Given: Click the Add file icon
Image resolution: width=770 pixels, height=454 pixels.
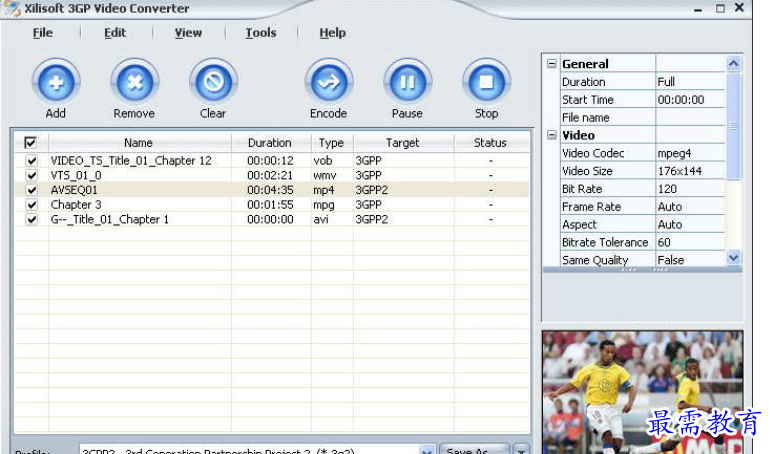Looking at the screenshot, I should coord(56,82).
